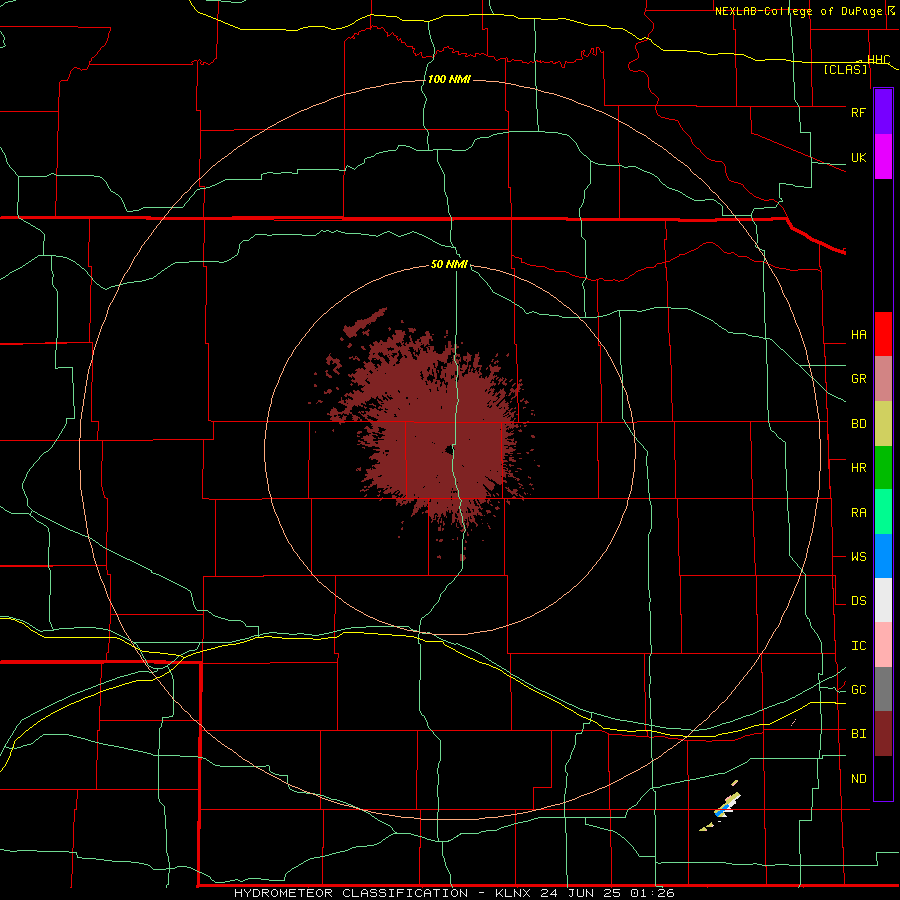Click the 50 NMI range ring label
900x900 pixels.
pos(449,265)
